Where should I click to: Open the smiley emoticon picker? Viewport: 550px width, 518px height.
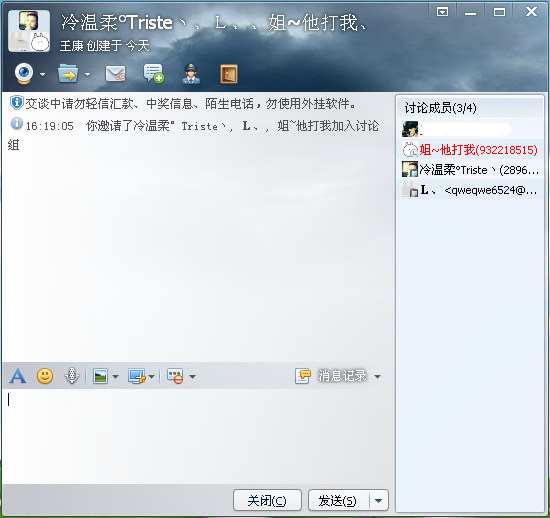(x=45, y=376)
